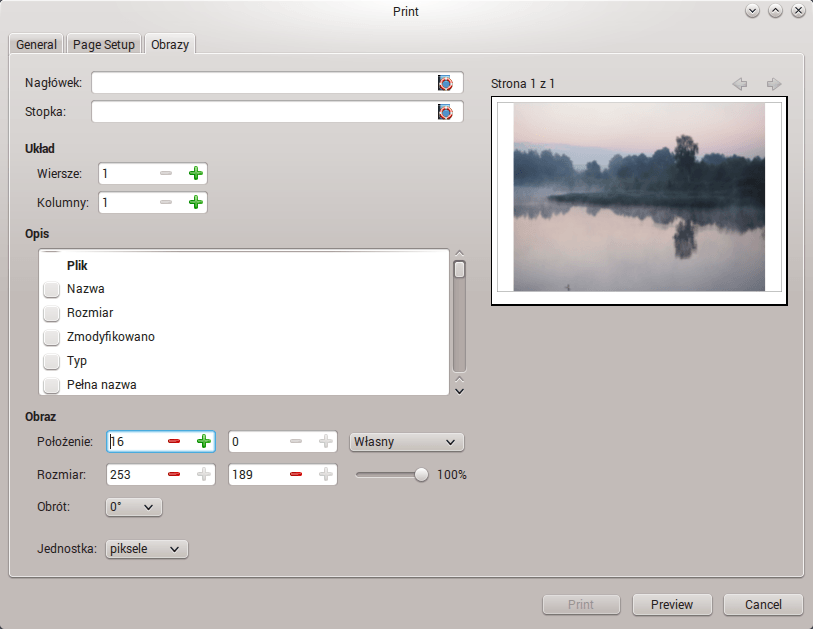Decrease Rozmiar height value 189
The width and height of the screenshot is (813, 629).
pyautogui.click(x=296, y=474)
